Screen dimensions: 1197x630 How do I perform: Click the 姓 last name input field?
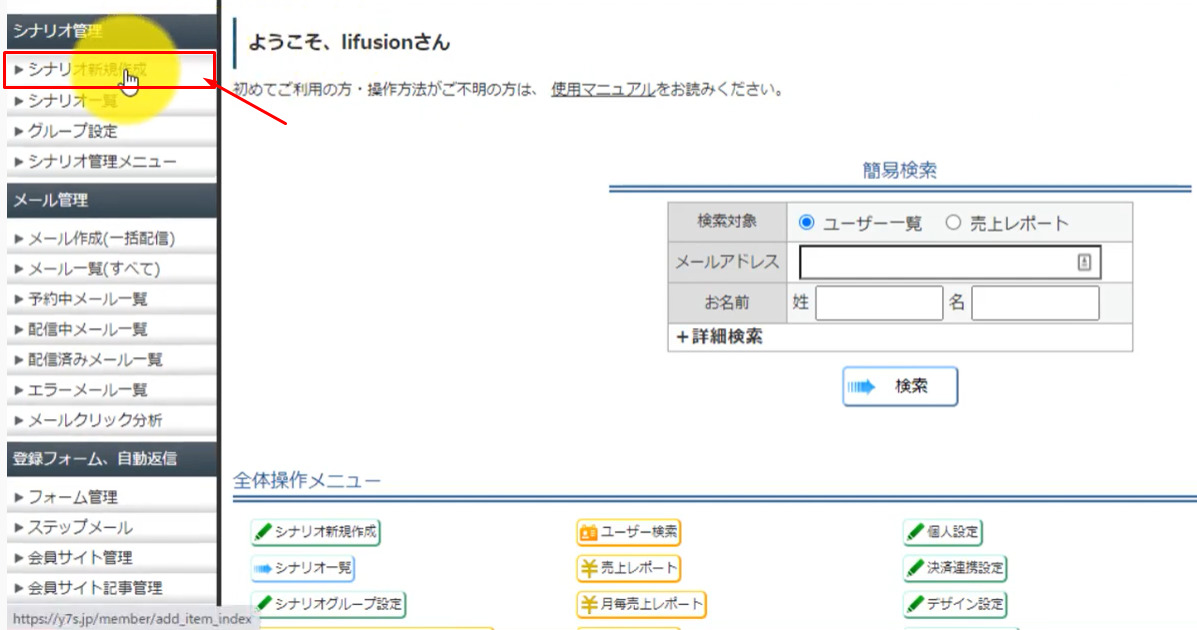(x=878, y=303)
